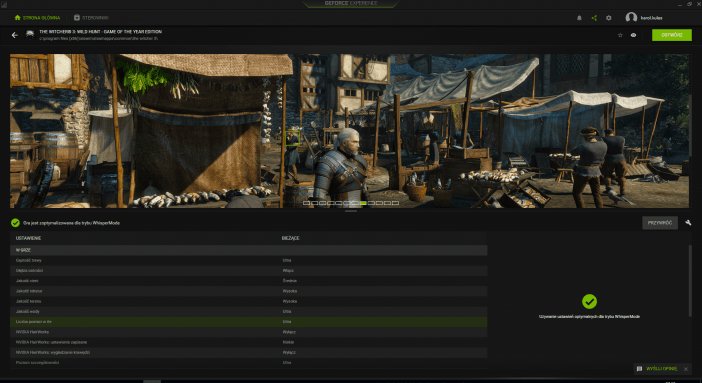
Task: Click the green share icon
Action: [594, 18]
